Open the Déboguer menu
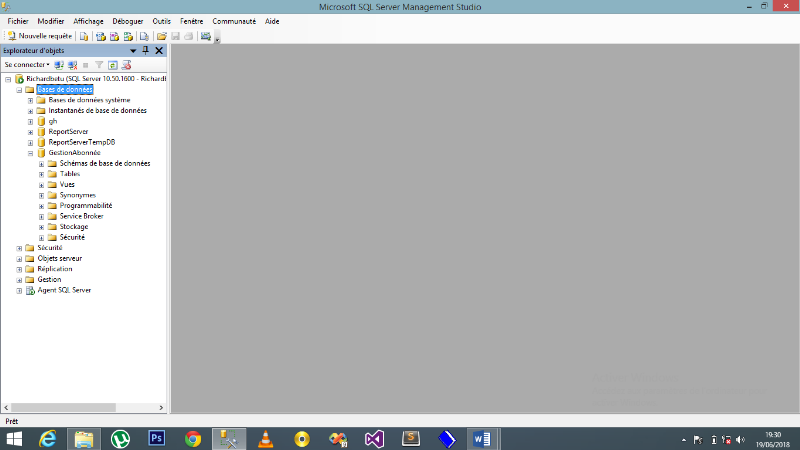 [x=128, y=21]
